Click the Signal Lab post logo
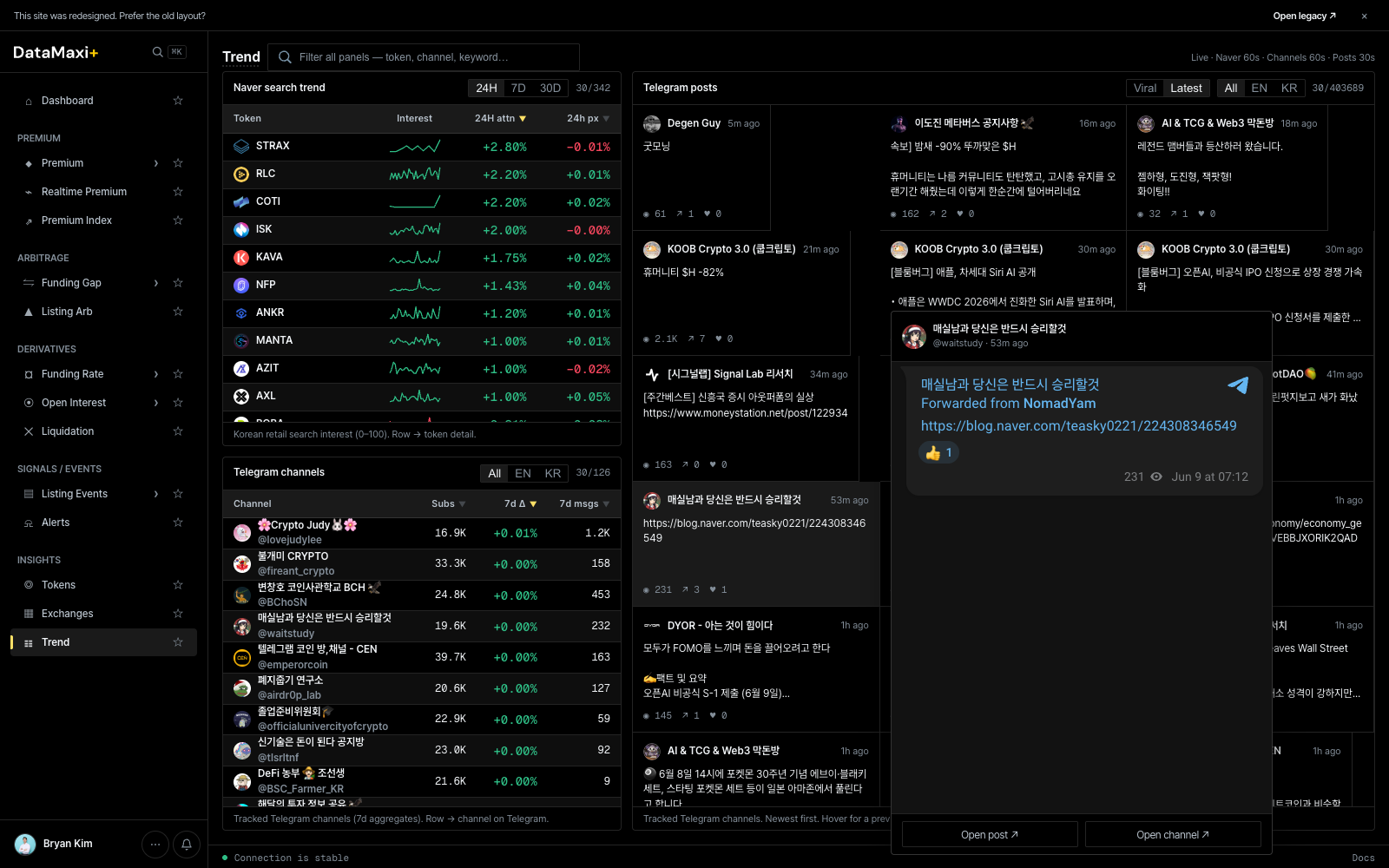This screenshot has width=1389, height=868. (x=652, y=375)
